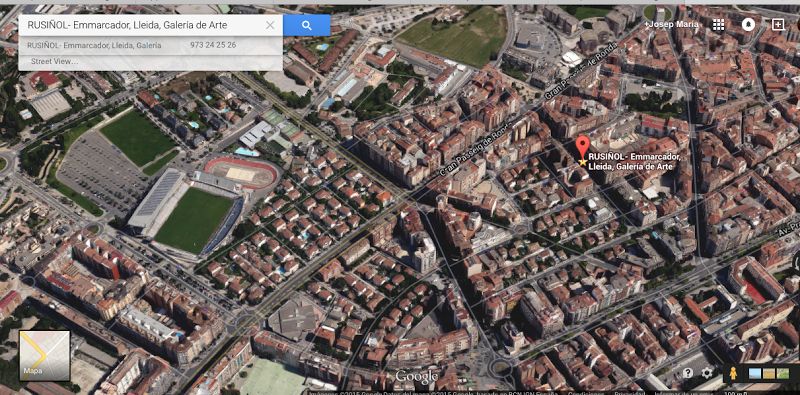Image resolution: width=800 pixels, height=395 pixels.
Task: Open map settings gear icon
Action: point(707,373)
